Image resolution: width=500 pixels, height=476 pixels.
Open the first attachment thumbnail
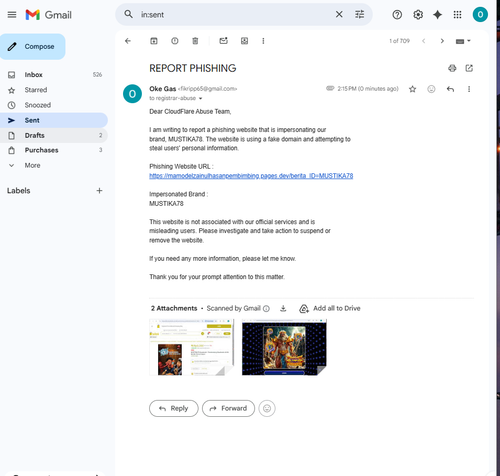click(191, 347)
